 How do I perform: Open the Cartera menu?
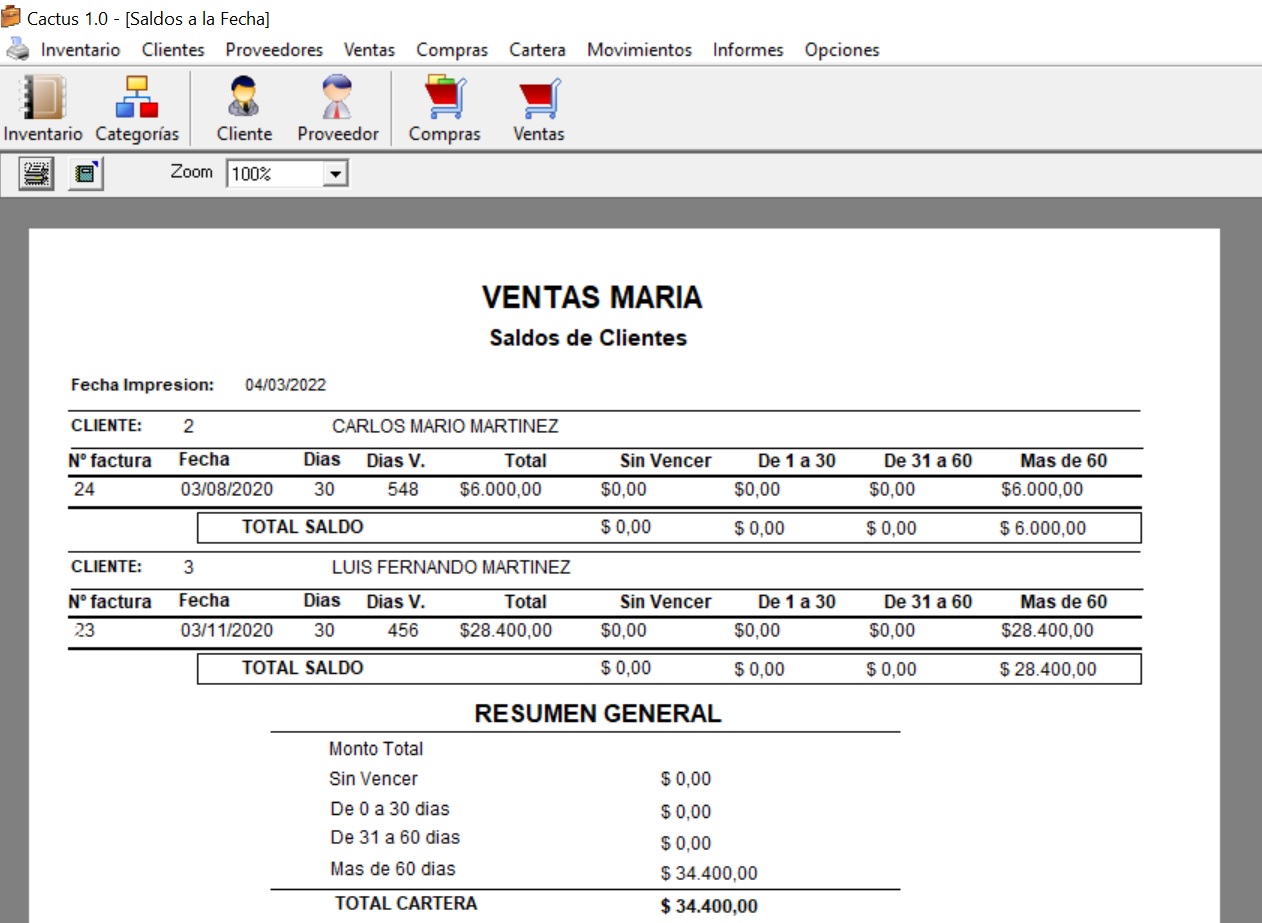(537, 50)
